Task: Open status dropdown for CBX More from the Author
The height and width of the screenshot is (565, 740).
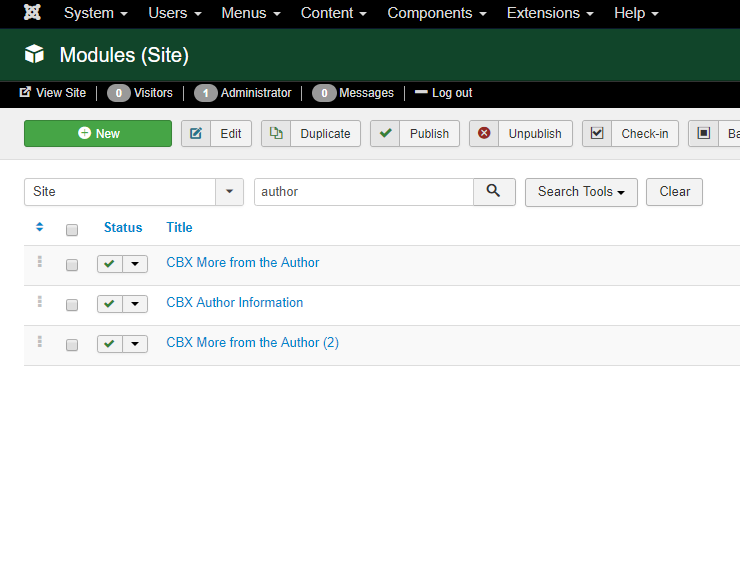Action: 135,264
